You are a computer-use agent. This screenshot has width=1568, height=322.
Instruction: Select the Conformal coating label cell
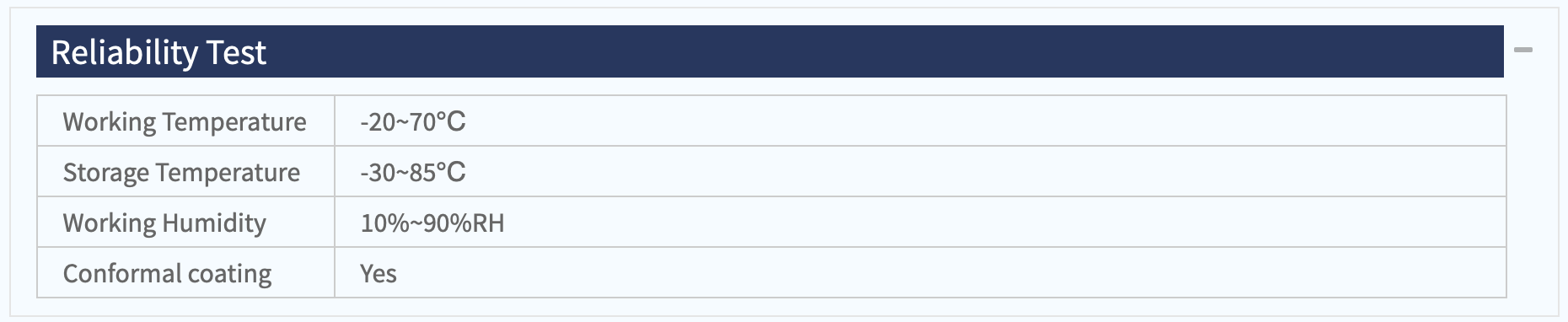[x=185, y=272]
